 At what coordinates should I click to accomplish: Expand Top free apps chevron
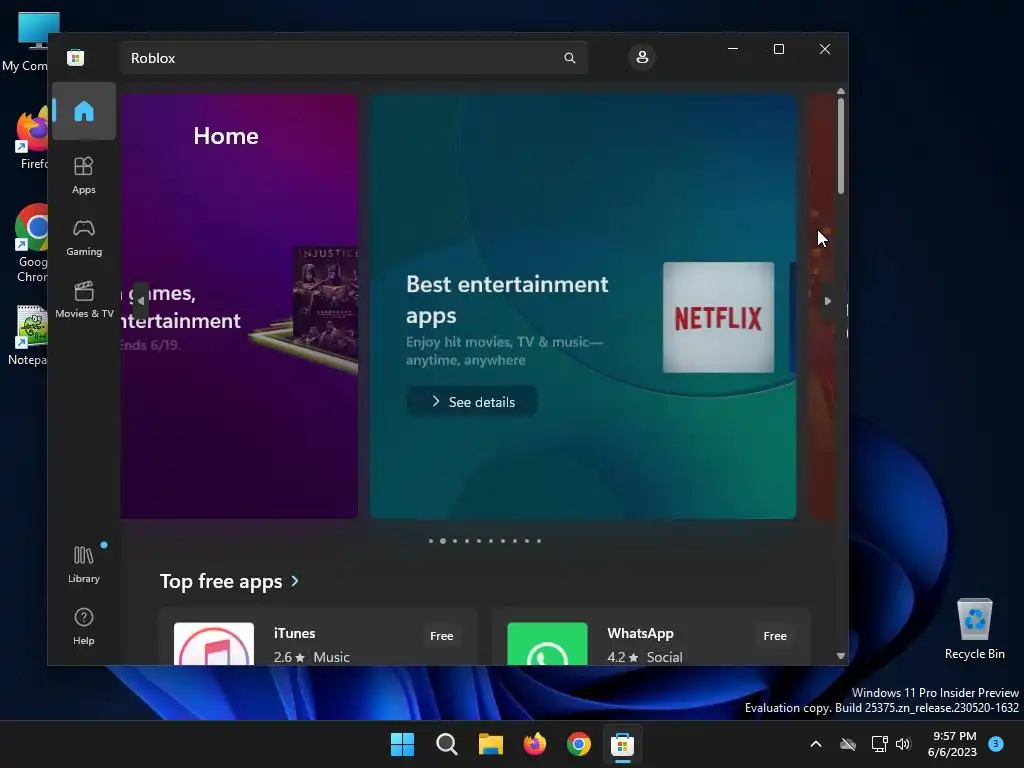click(x=295, y=581)
